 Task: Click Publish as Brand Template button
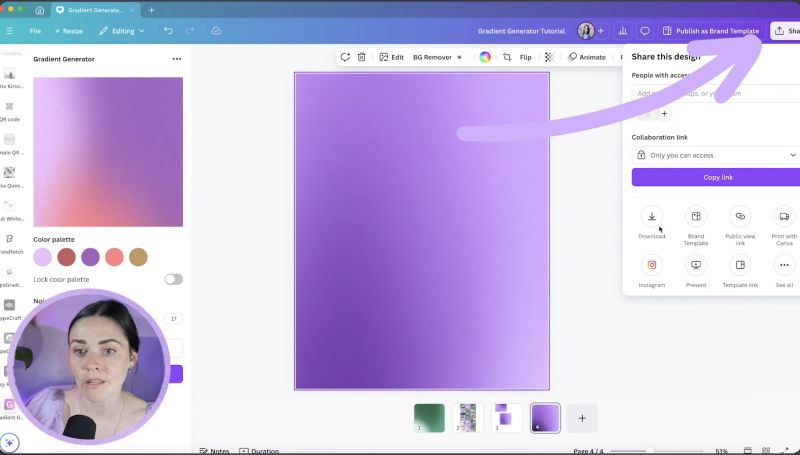[712, 31]
